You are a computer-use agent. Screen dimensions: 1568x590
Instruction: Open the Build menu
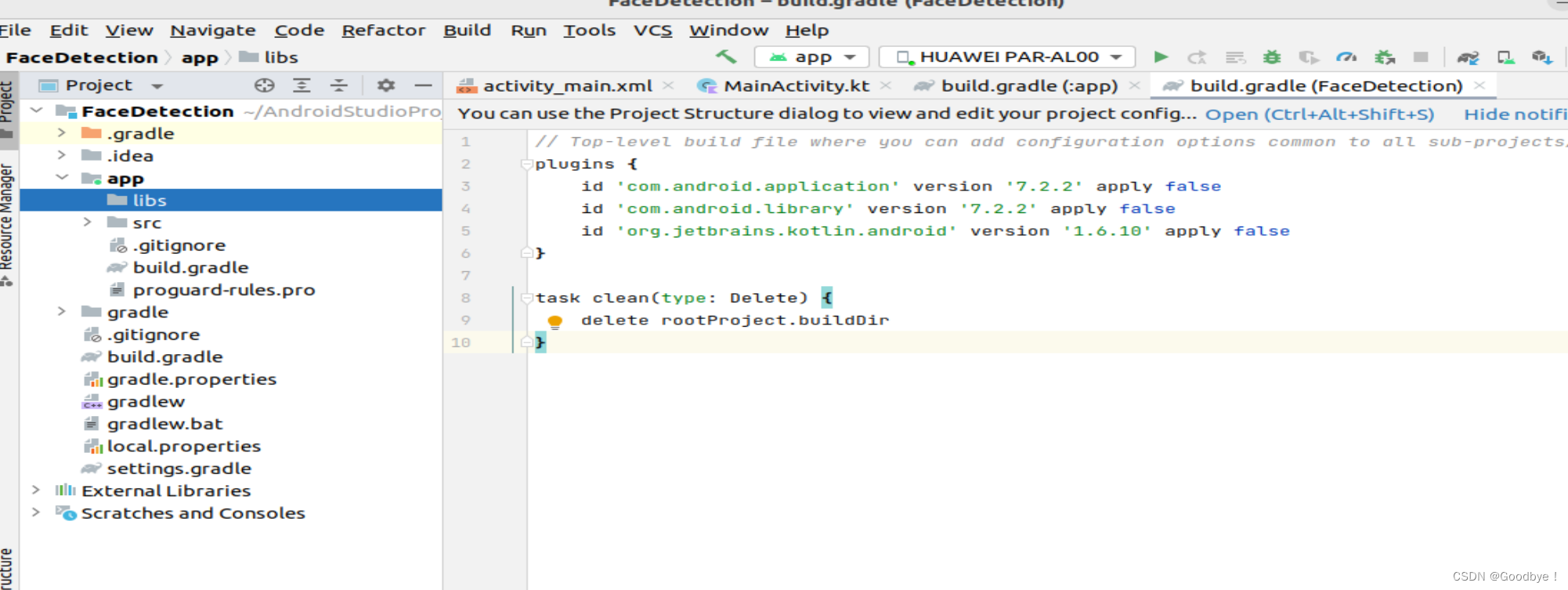(x=468, y=30)
